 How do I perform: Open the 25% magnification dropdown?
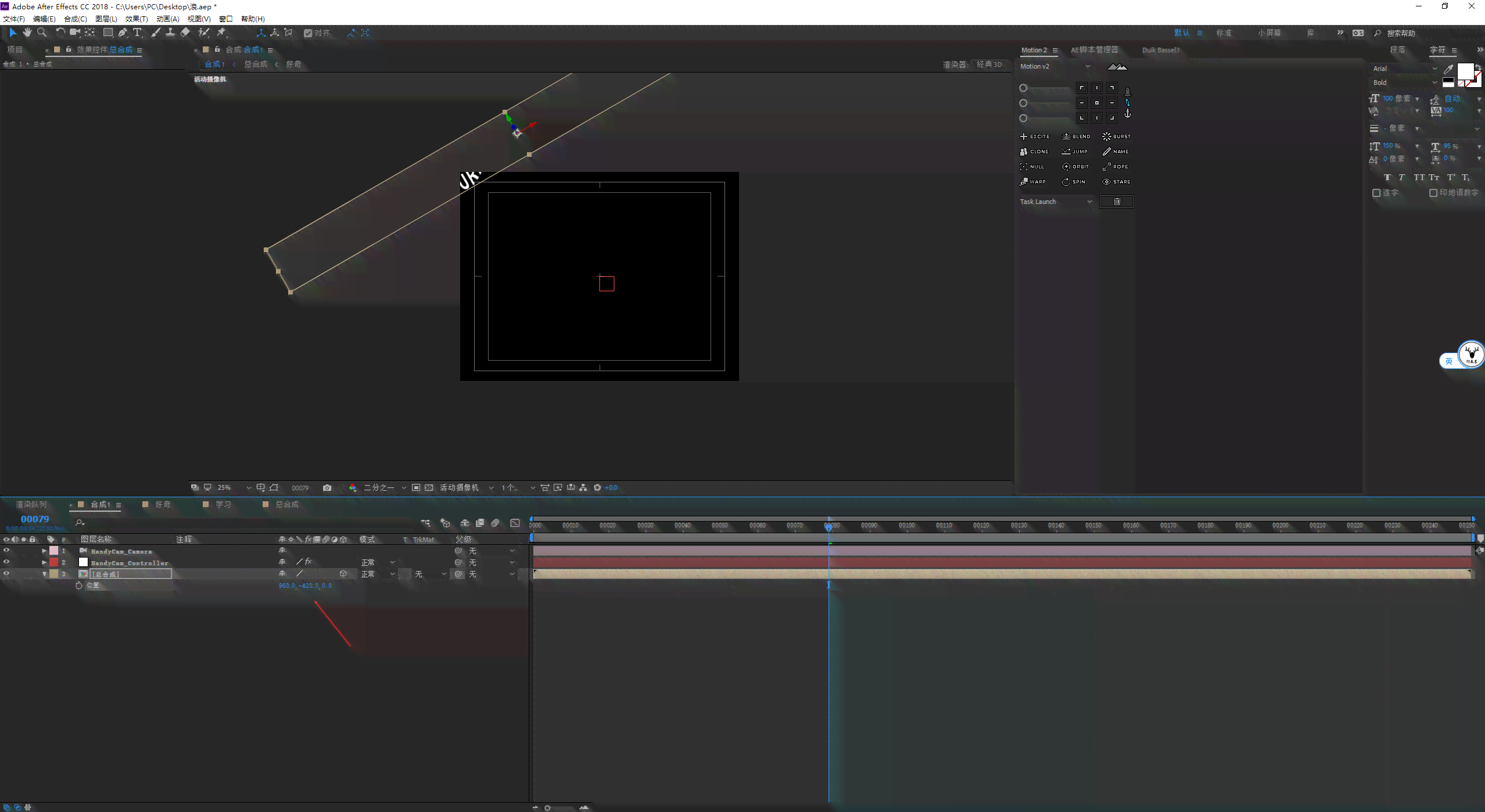click(x=234, y=488)
